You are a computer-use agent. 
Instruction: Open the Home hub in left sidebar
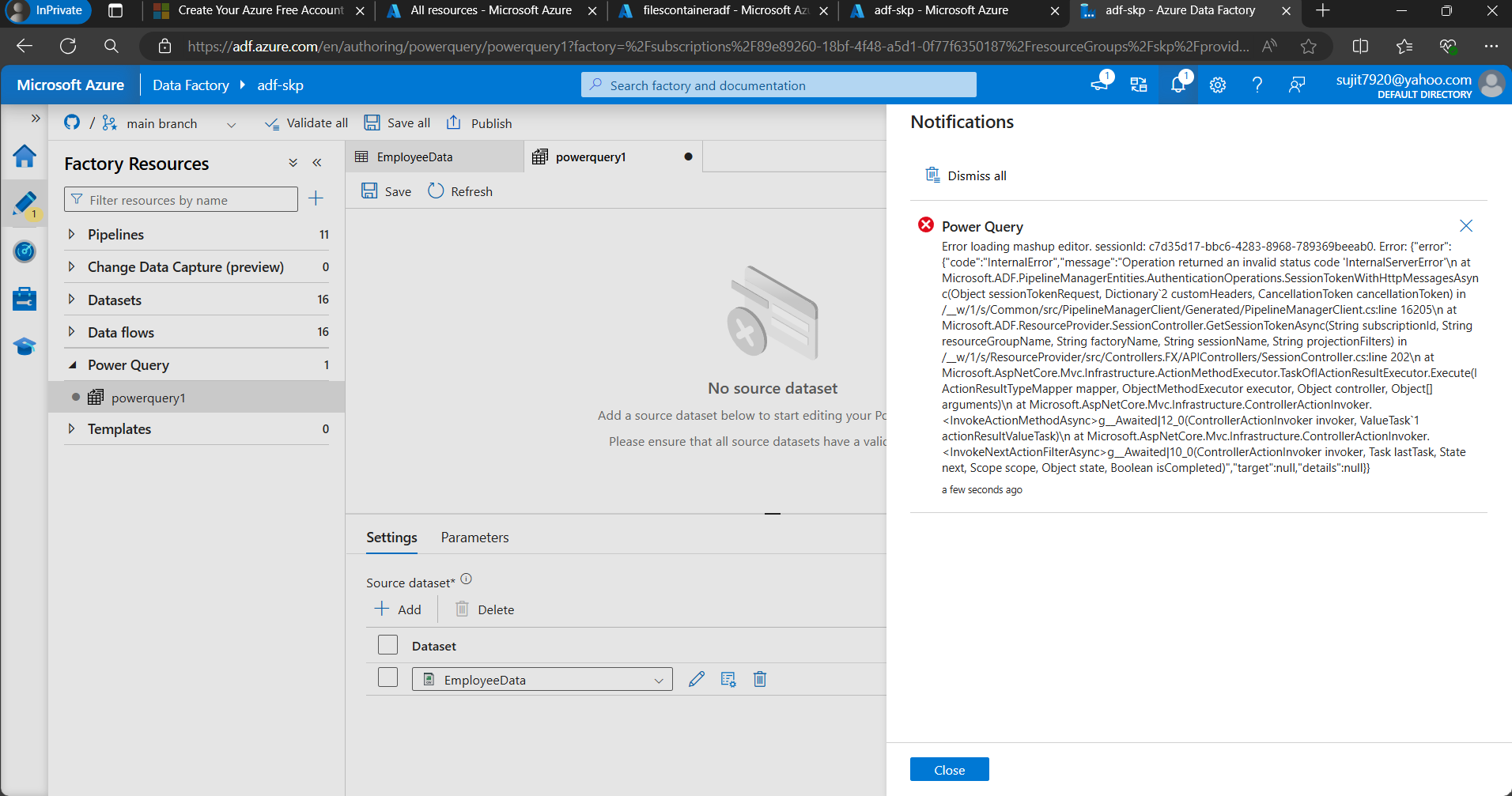[25, 156]
